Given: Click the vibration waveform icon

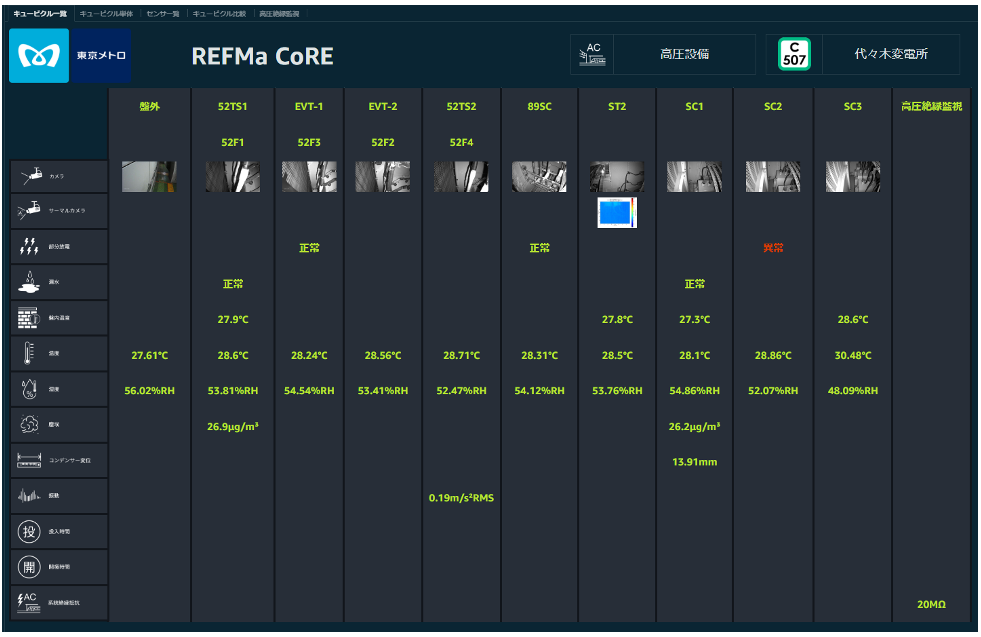Looking at the screenshot, I should pos(29,496).
